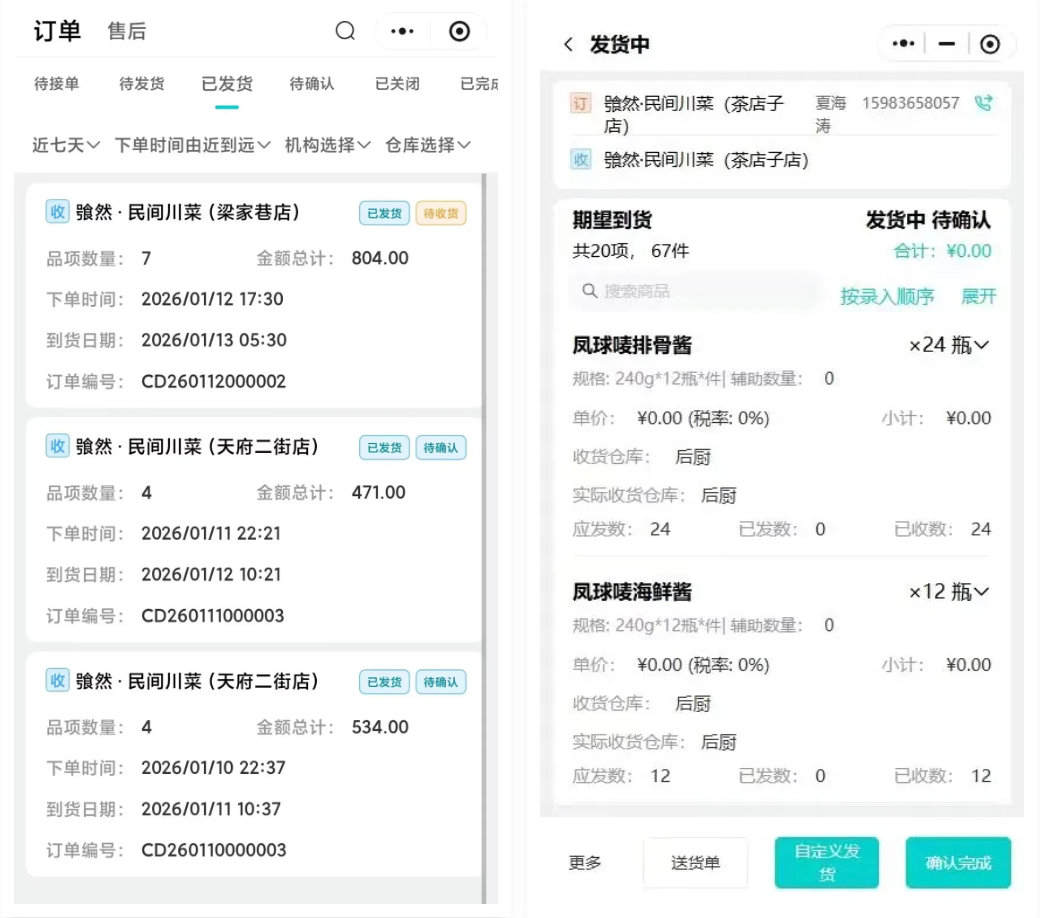The height and width of the screenshot is (918, 1040).
Task: Tap 已发货 tag on 534.00 order
Action: point(385,682)
